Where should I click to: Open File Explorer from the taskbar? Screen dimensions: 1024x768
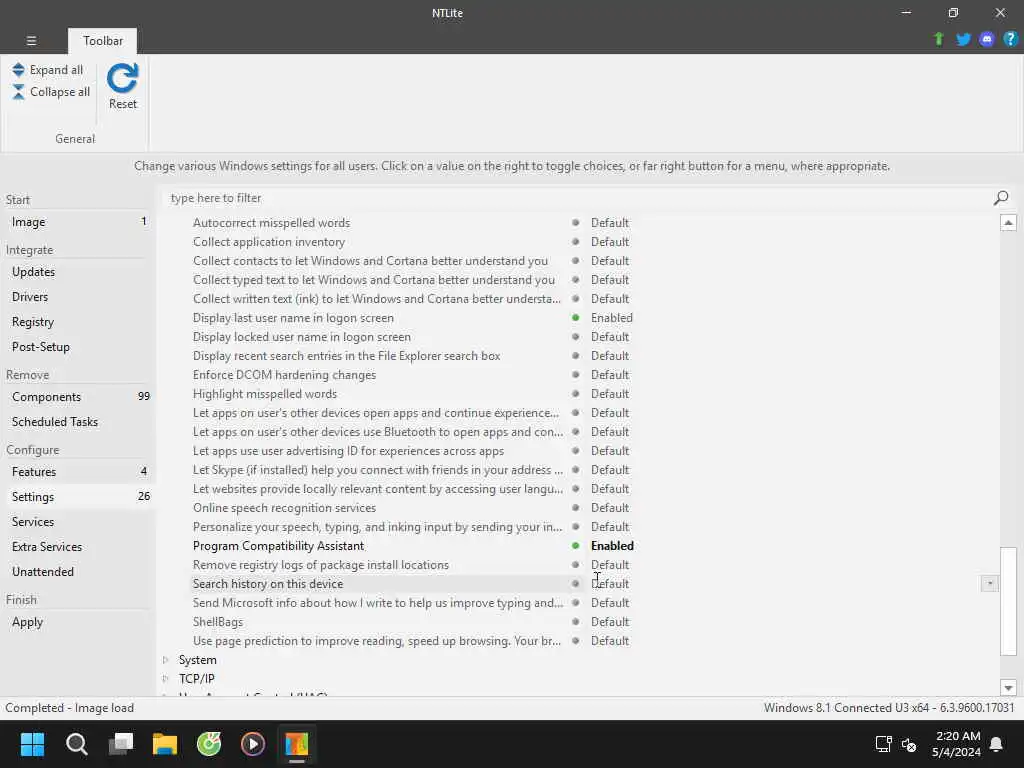coord(165,744)
